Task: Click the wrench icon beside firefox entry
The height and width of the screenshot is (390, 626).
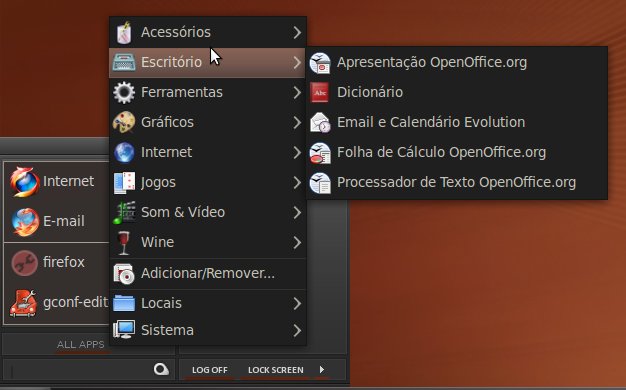Action: [x=24, y=263]
